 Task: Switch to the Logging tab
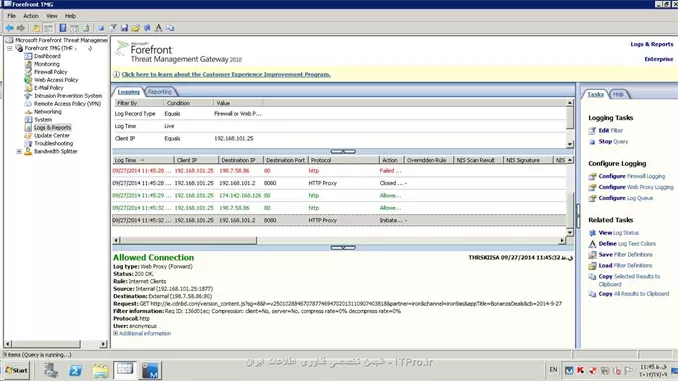pyautogui.click(x=128, y=92)
